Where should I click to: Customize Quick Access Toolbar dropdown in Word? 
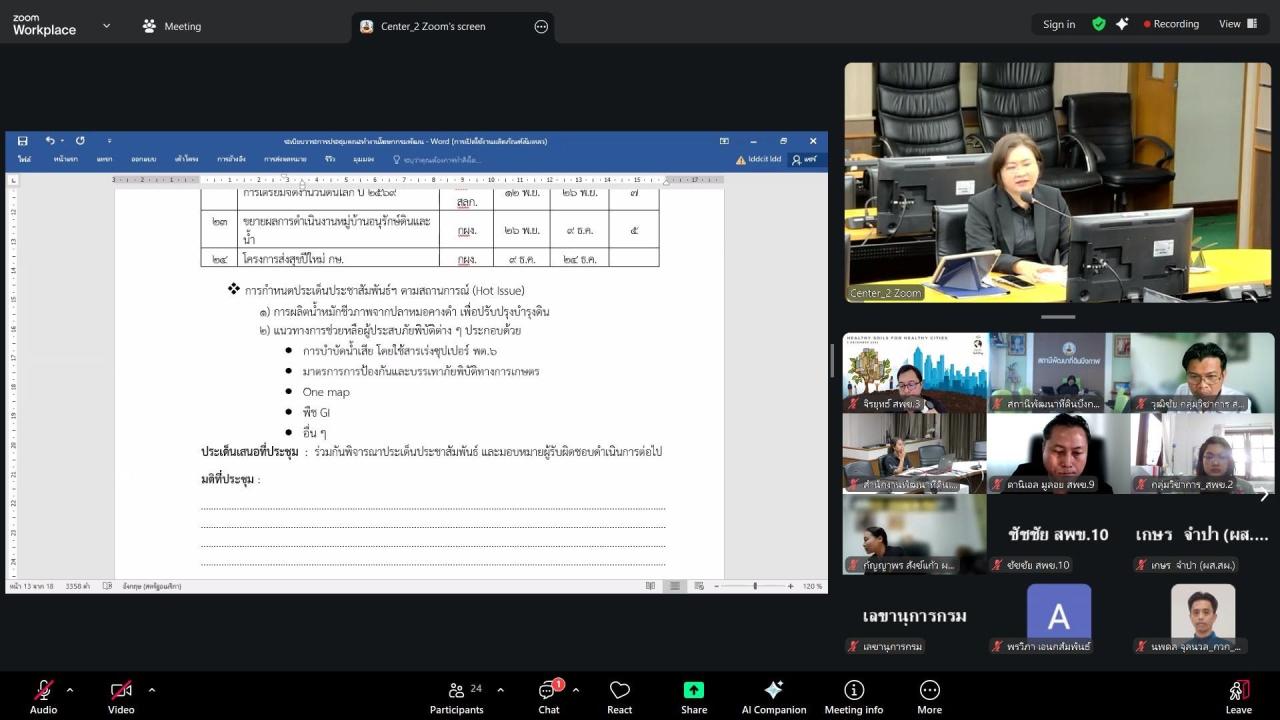(x=109, y=141)
